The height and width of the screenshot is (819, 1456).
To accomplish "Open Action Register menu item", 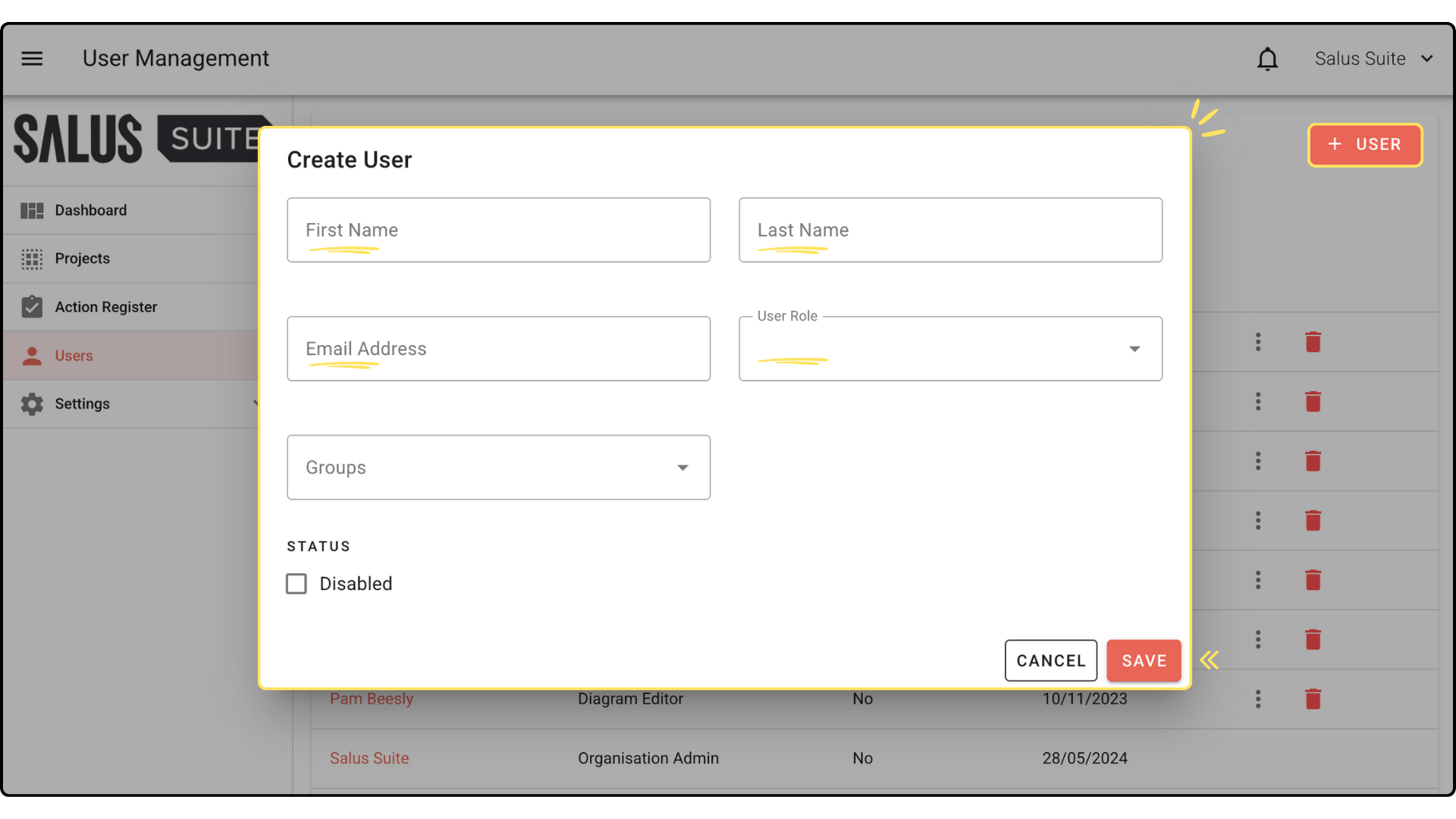I will [x=106, y=307].
